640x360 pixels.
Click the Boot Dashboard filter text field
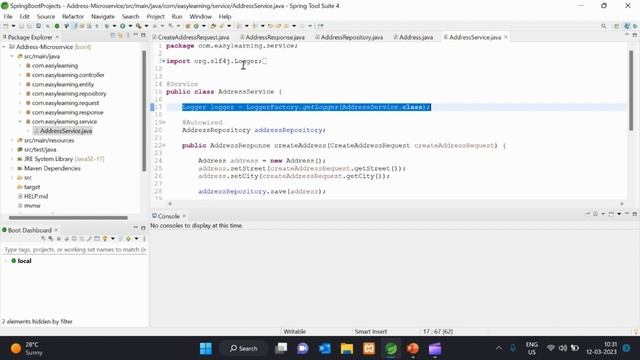point(74,249)
